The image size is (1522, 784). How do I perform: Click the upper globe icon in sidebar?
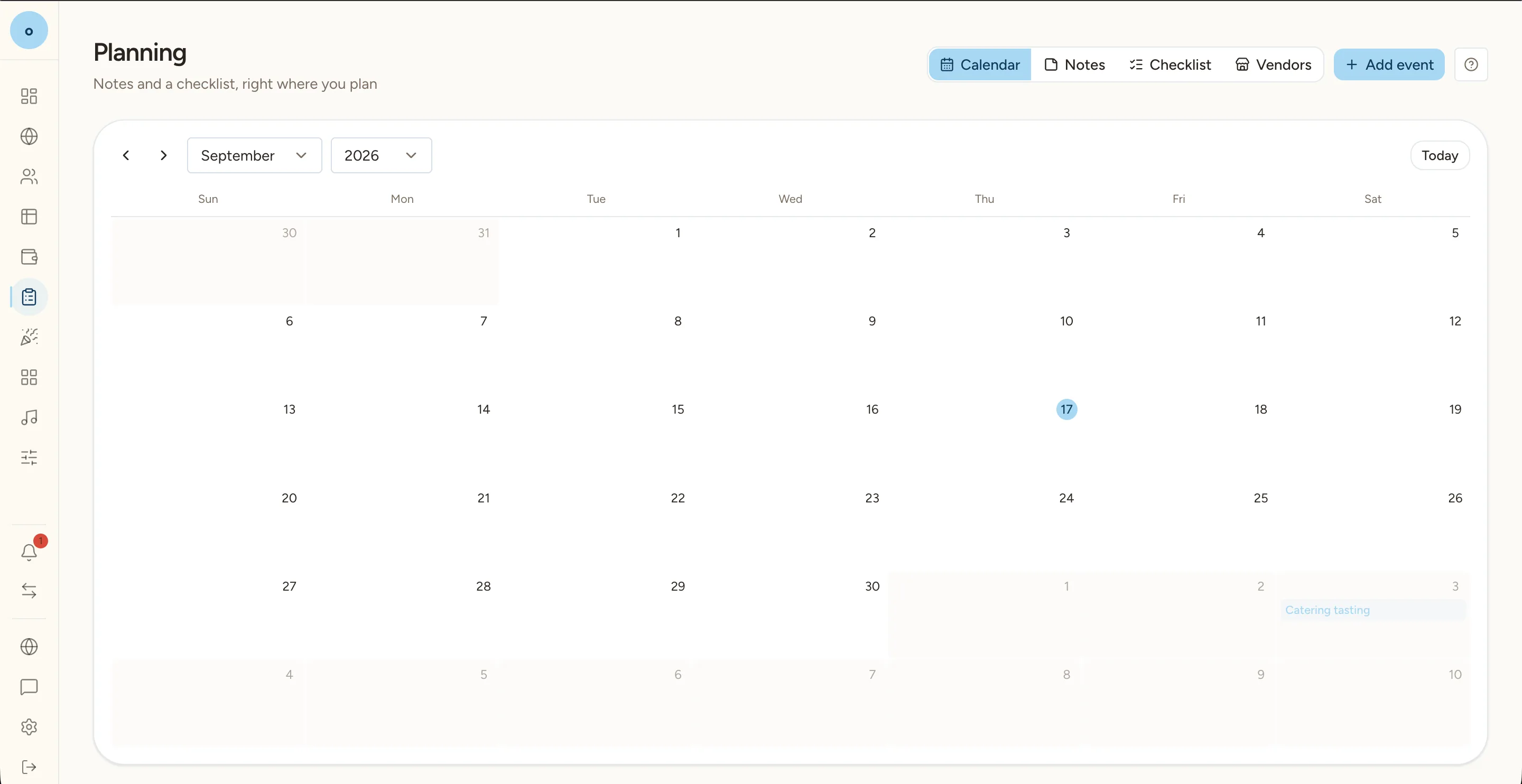[29, 136]
